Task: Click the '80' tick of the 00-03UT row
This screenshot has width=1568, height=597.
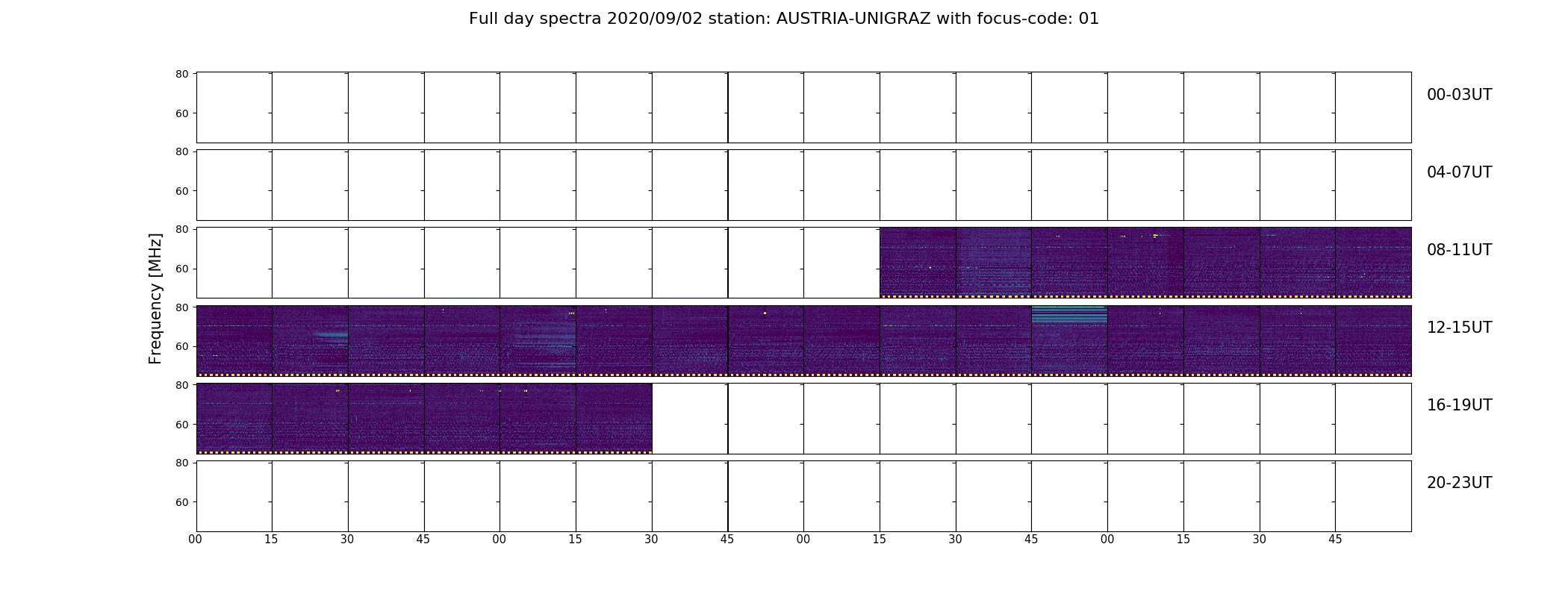Action: pos(181,74)
